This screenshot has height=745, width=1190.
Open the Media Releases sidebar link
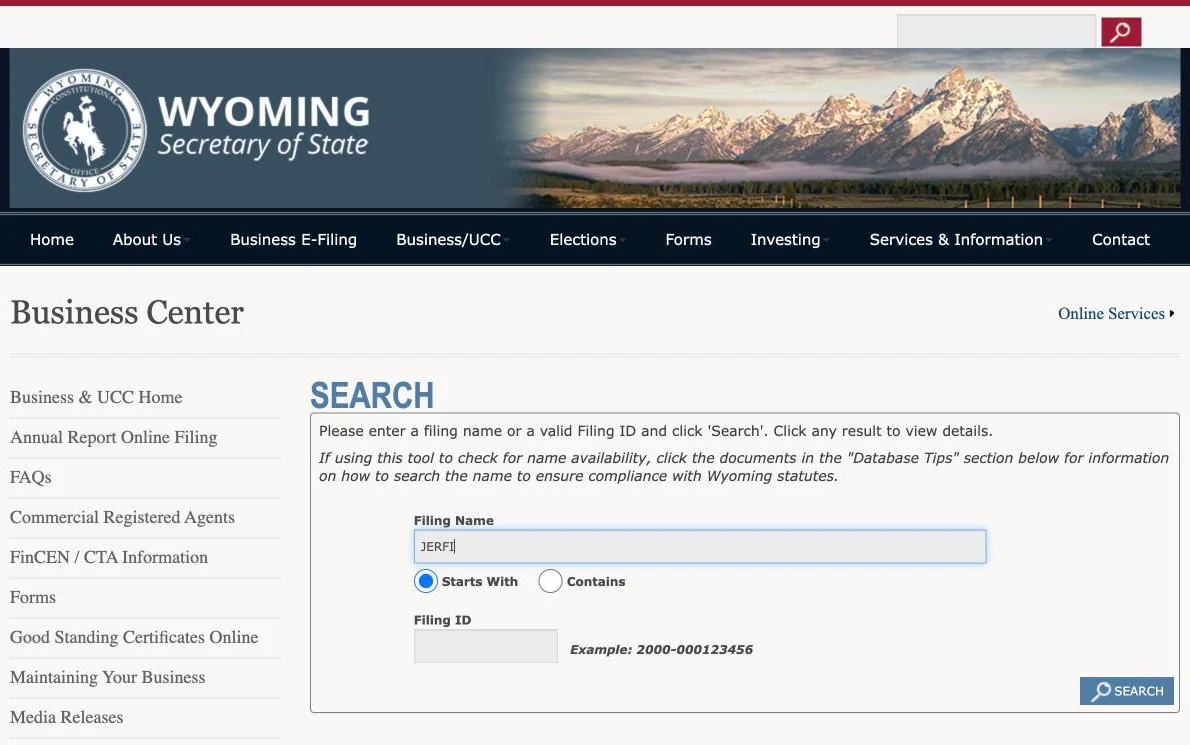[x=67, y=718]
